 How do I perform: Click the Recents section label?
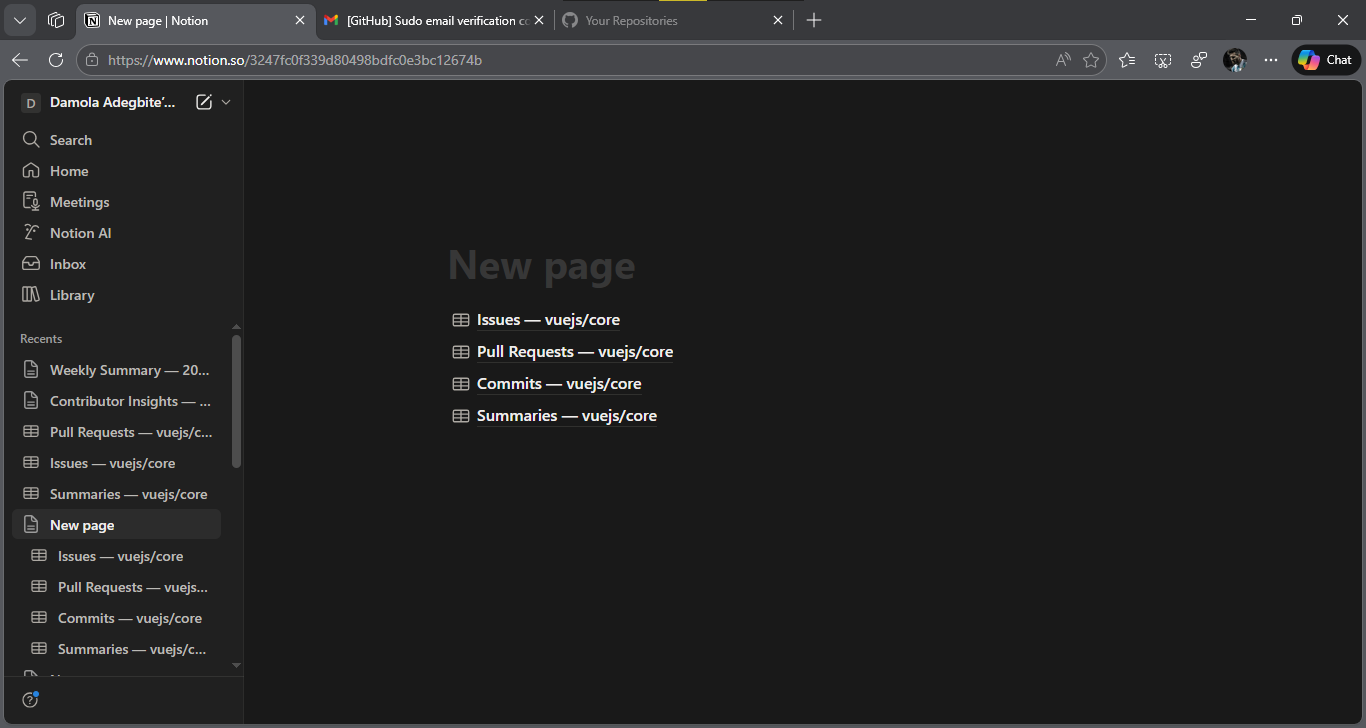click(x=41, y=339)
